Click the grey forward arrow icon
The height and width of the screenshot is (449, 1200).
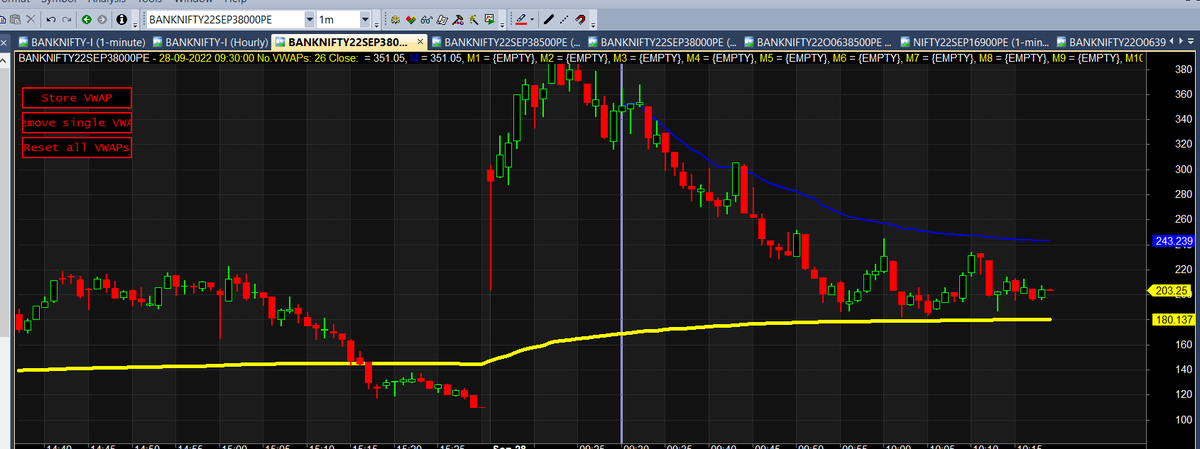coord(103,20)
